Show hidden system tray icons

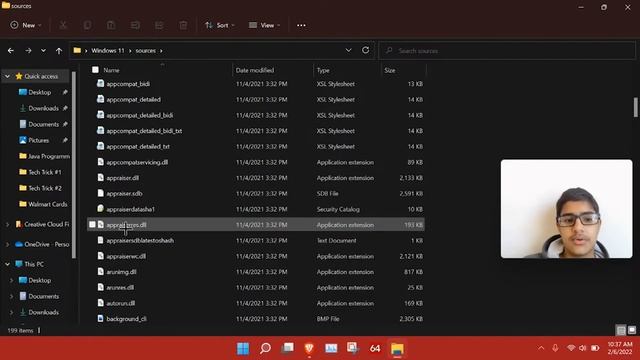point(541,348)
